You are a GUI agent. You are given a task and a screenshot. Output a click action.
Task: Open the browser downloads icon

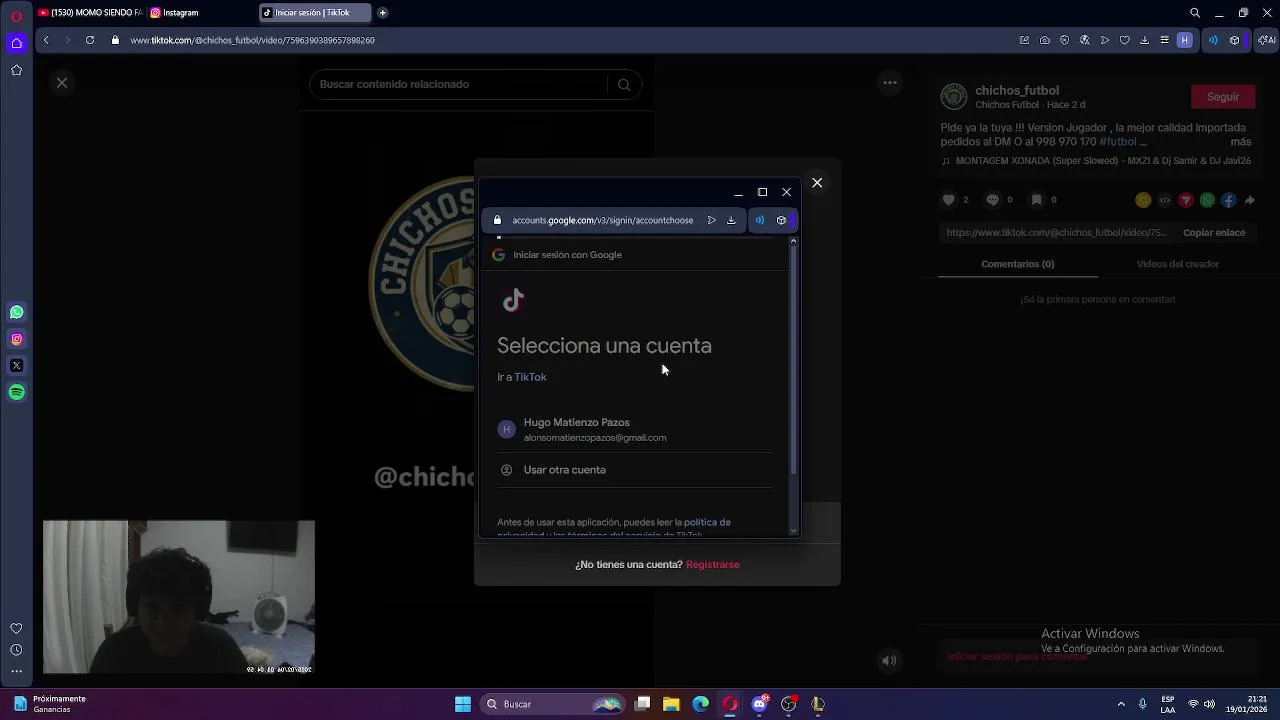tap(1145, 40)
